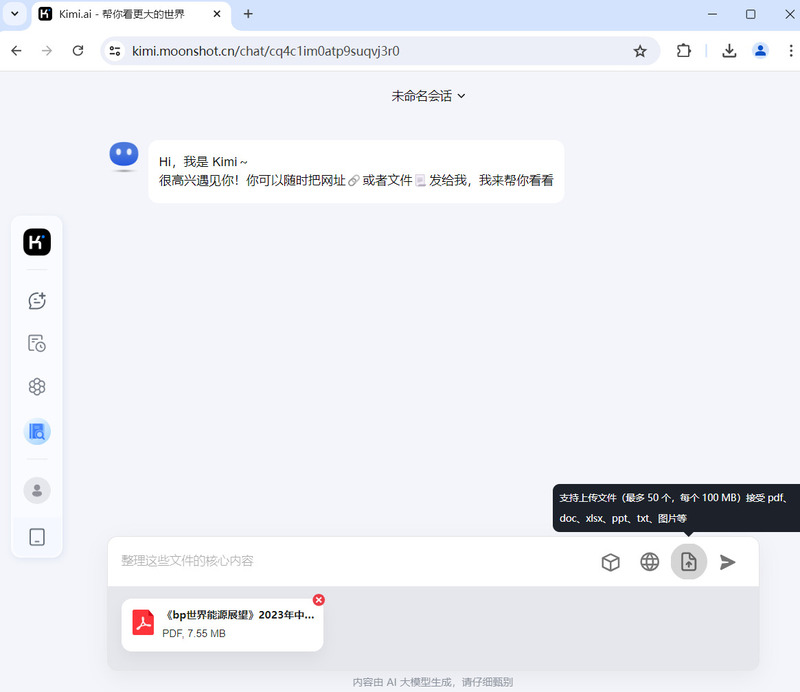Open chat history in sidebar
This screenshot has width=800, height=692.
coord(37,343)
